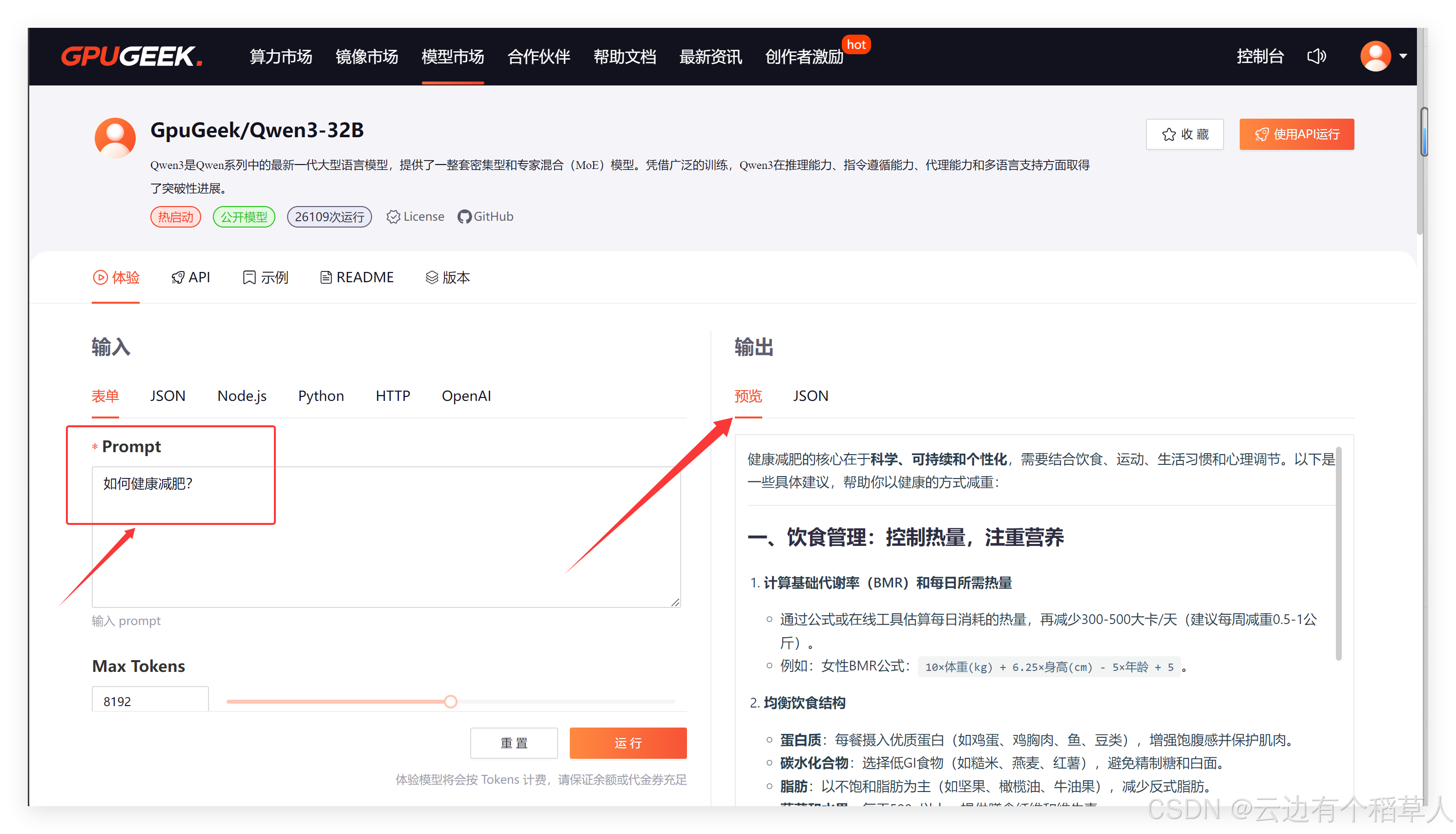The width and height of the screenshot is (1456, 834).
Task: Click the user avatar in top bar
Action: [1375, 56]
